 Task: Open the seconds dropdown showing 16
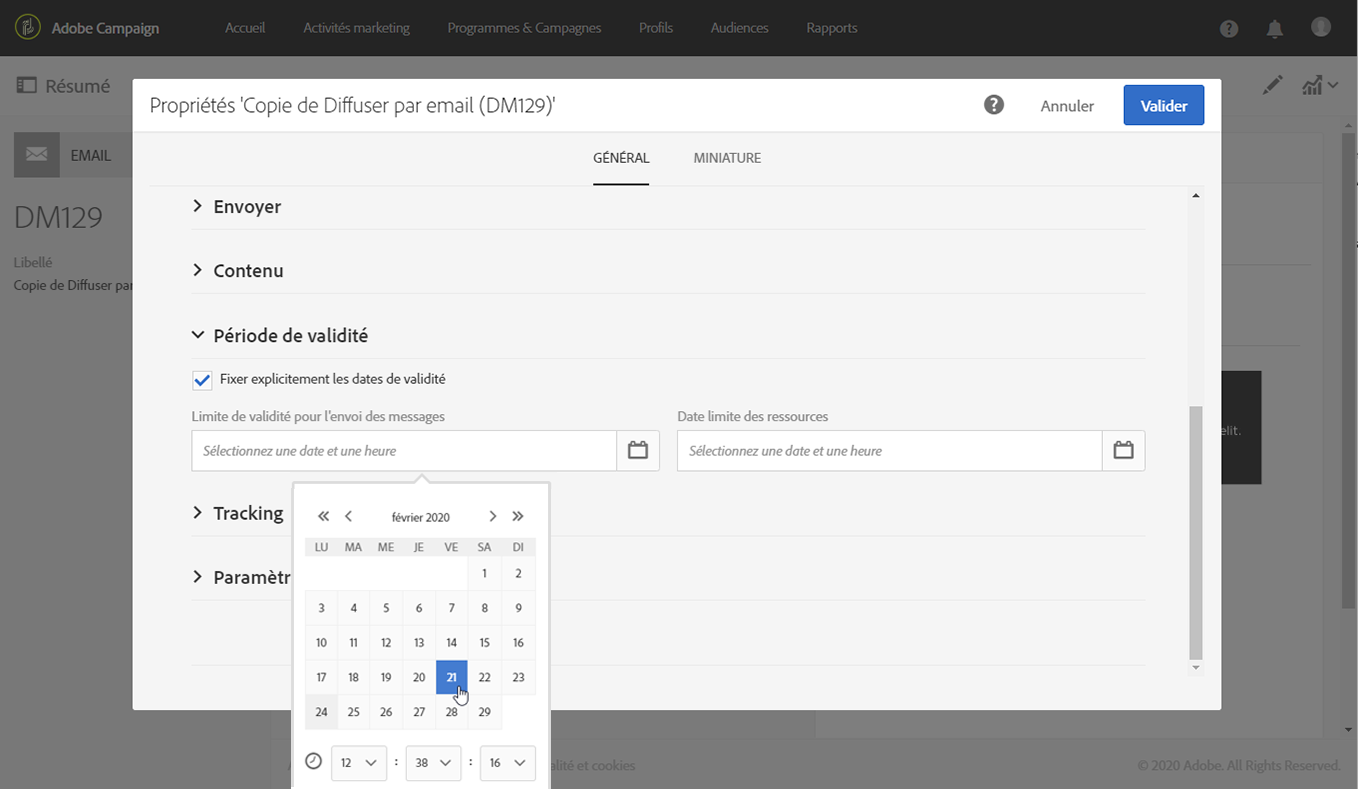pos(508,763)
